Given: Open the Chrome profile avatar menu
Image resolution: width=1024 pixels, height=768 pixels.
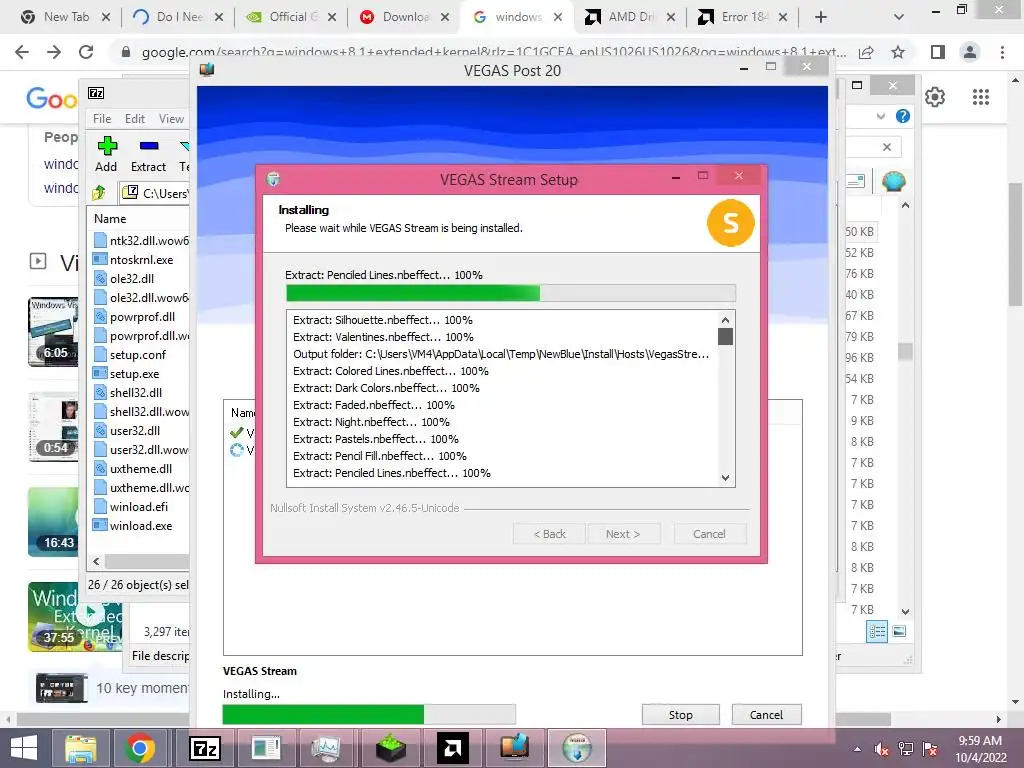Looking at the screenshot, I should (970, 52).
